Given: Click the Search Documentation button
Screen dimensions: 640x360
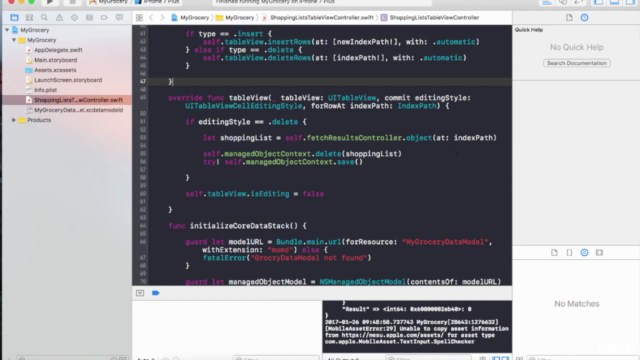Looking at the screenshot, I should pyautogui.click(x=577, y=63).
